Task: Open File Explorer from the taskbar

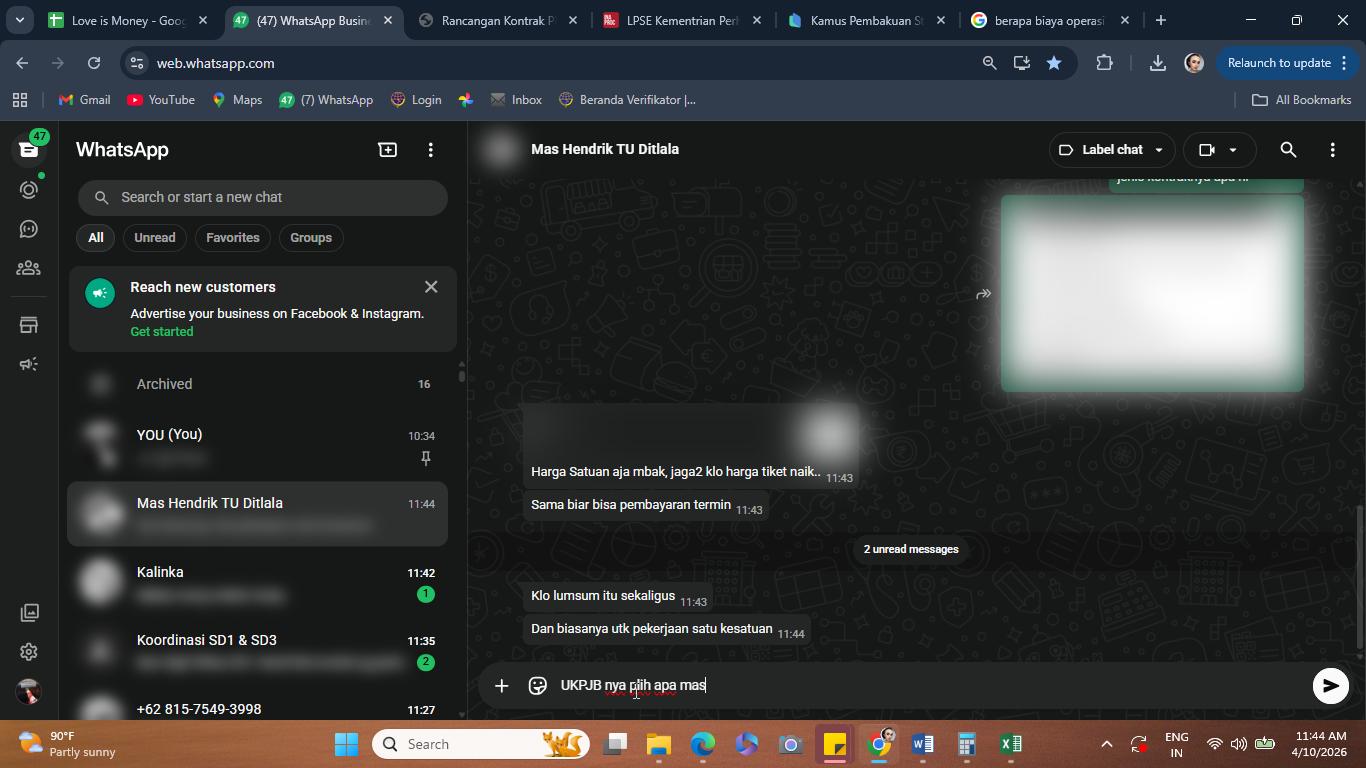Action: click(x=659, y=744)
